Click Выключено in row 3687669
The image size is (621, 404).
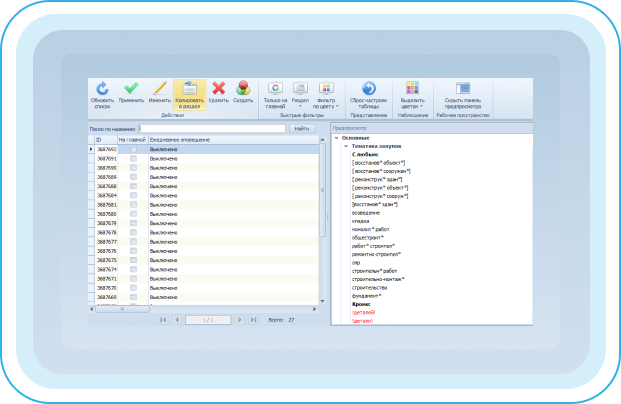pyautogui.click(x=164, y=297)
